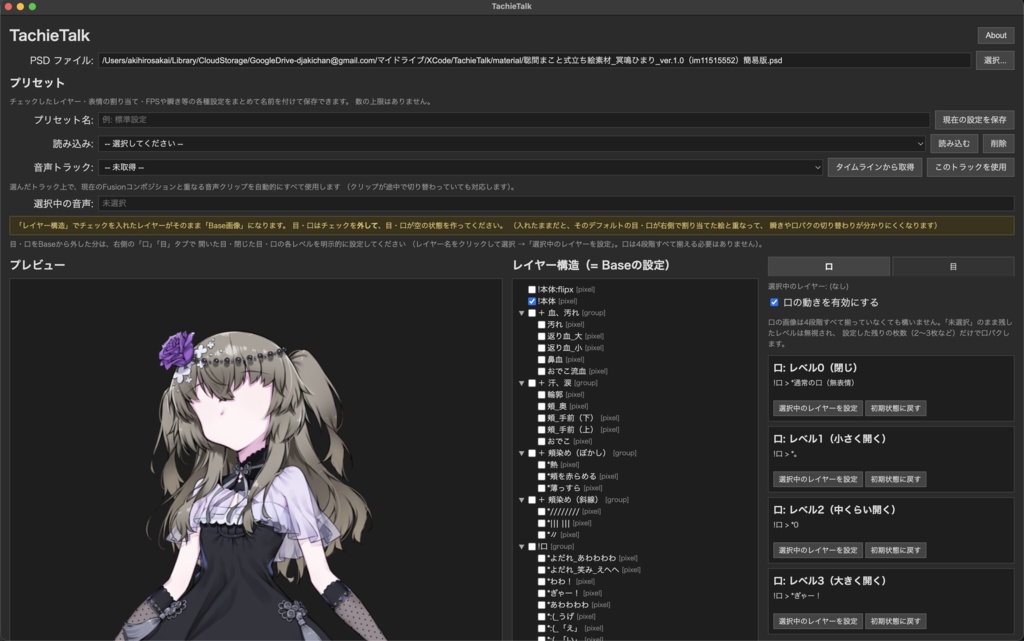Click the PSD file path field

534,60
